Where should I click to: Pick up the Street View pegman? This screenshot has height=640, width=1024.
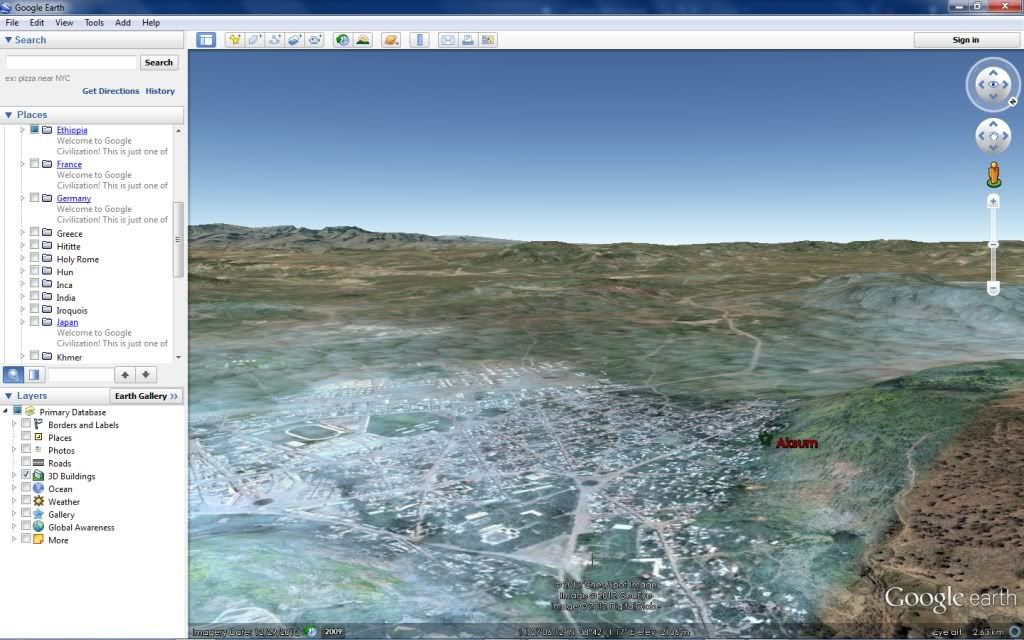coord(993,174)
